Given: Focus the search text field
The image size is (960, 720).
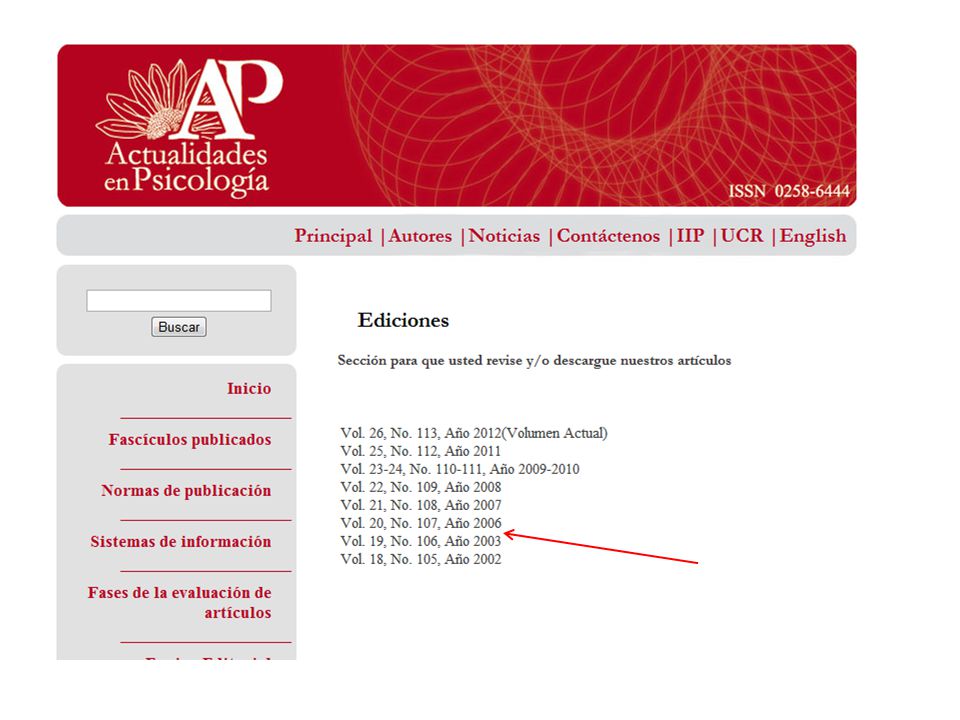Looking at the screenshot, I should coord(179,301).
